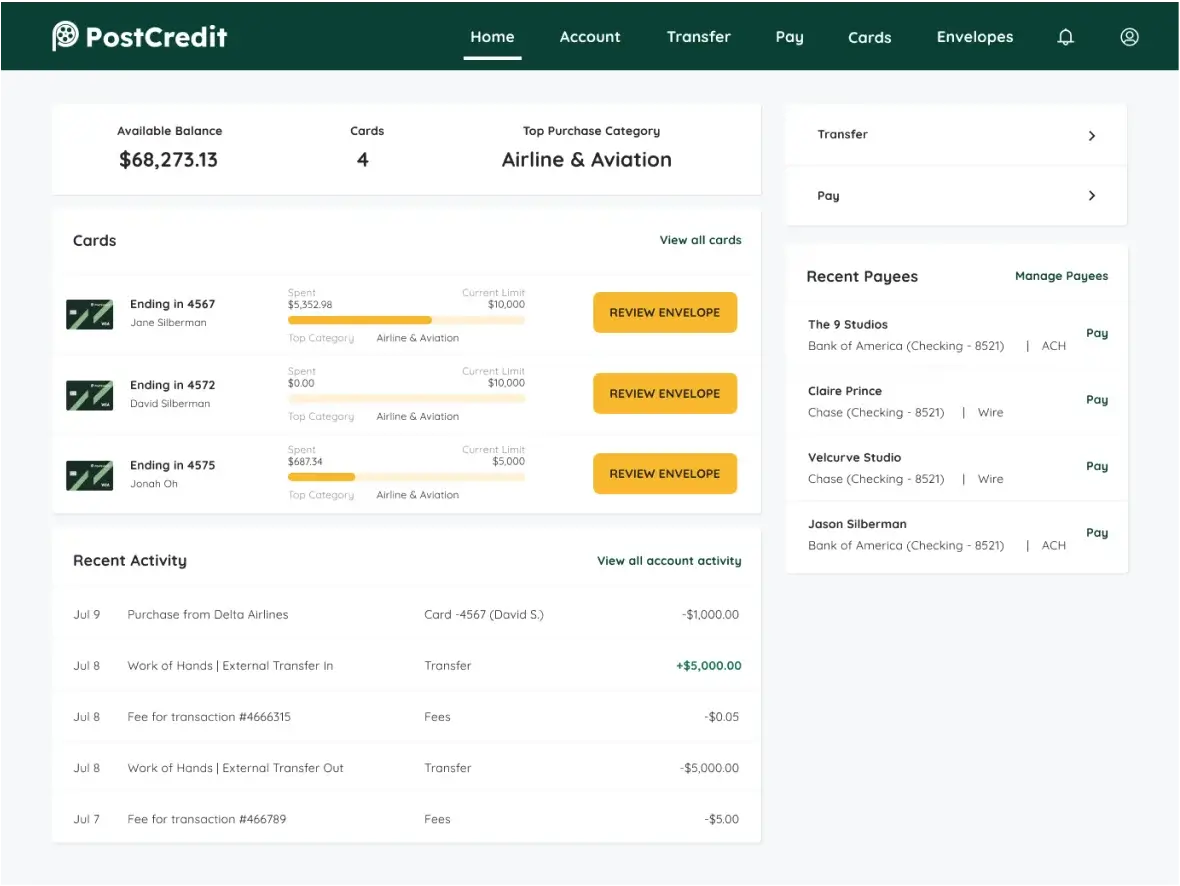This screenshot has width=1180, height=886.
Task: Pay The 9 Studios payee
Action: [x=1097, y=333]
